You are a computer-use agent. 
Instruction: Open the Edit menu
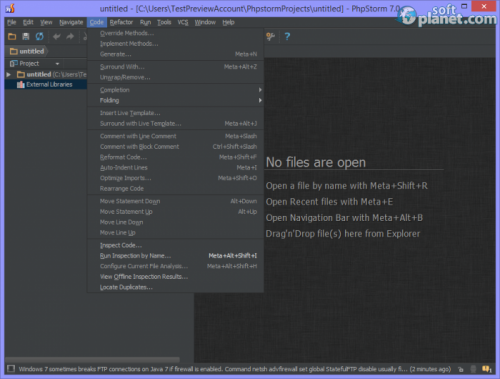pos(28,22)
